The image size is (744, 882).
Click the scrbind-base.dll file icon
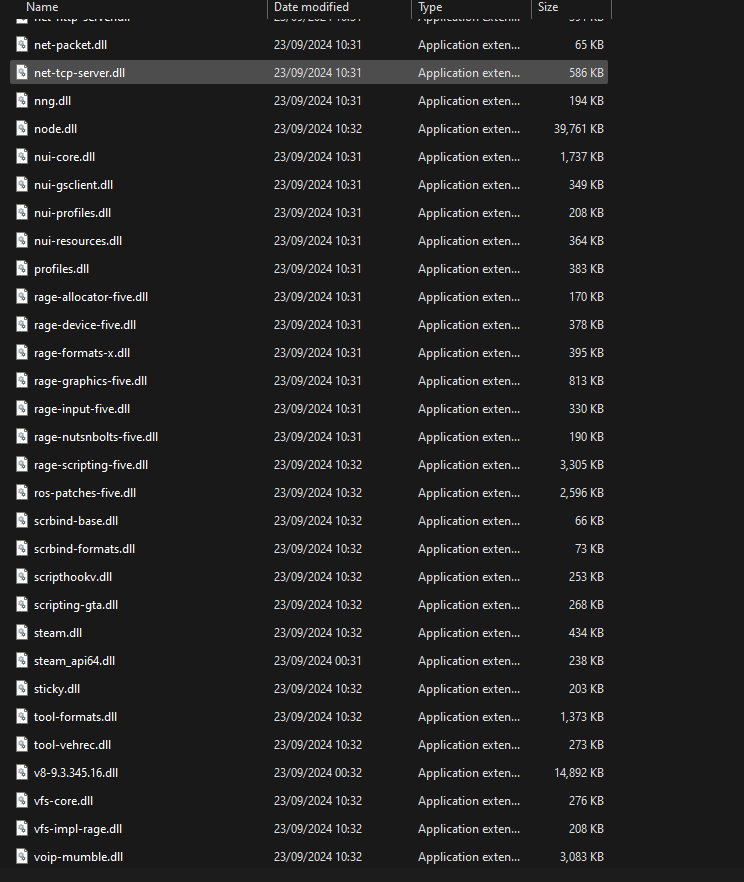(22, 521)
